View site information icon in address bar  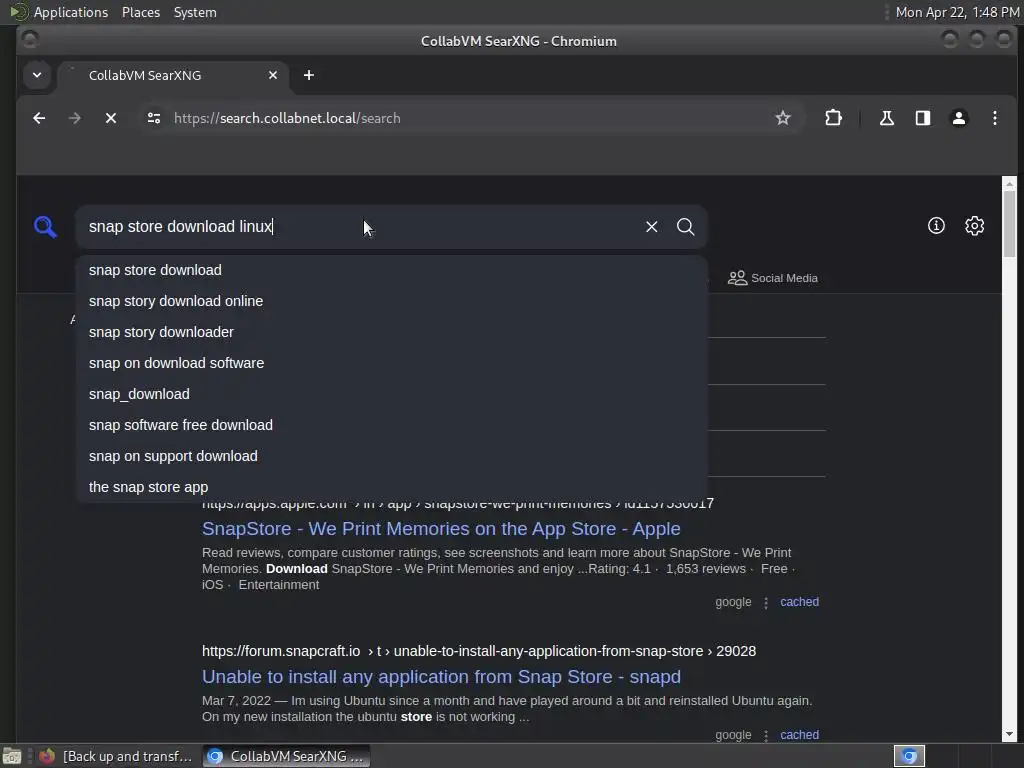click(154, 118)
